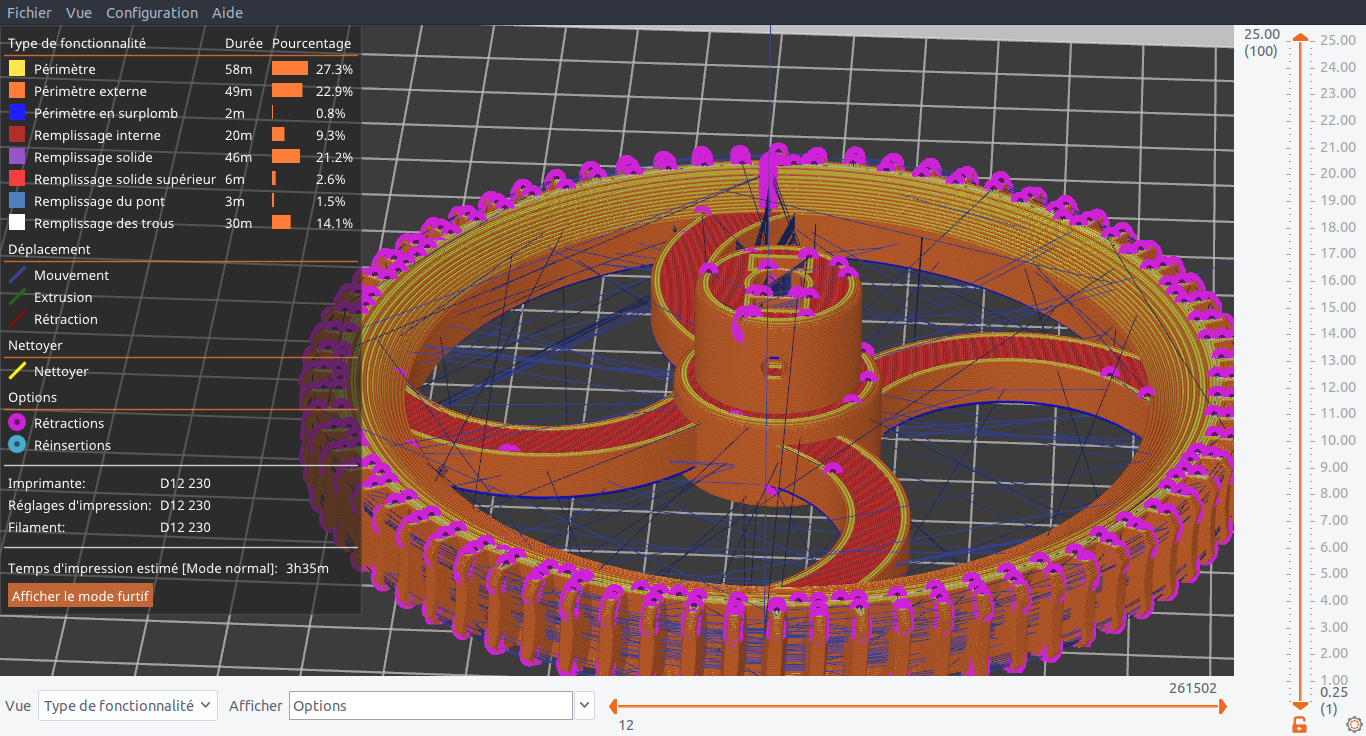Click the Réinsertions option label

point(72,445)
